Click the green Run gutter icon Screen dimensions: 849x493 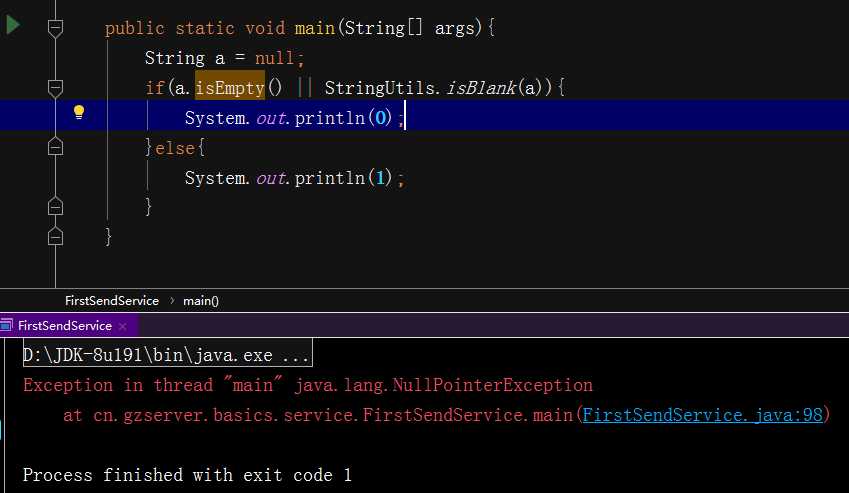[12, 25]
